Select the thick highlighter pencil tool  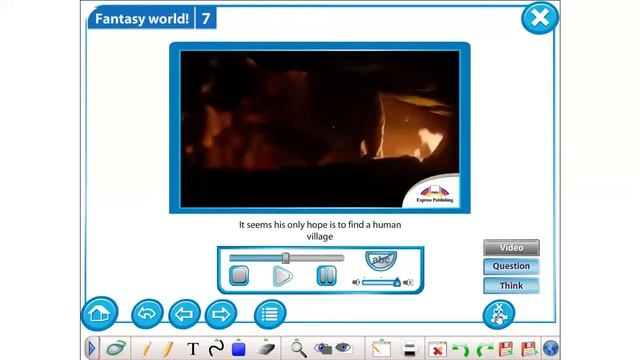point(168,349)
